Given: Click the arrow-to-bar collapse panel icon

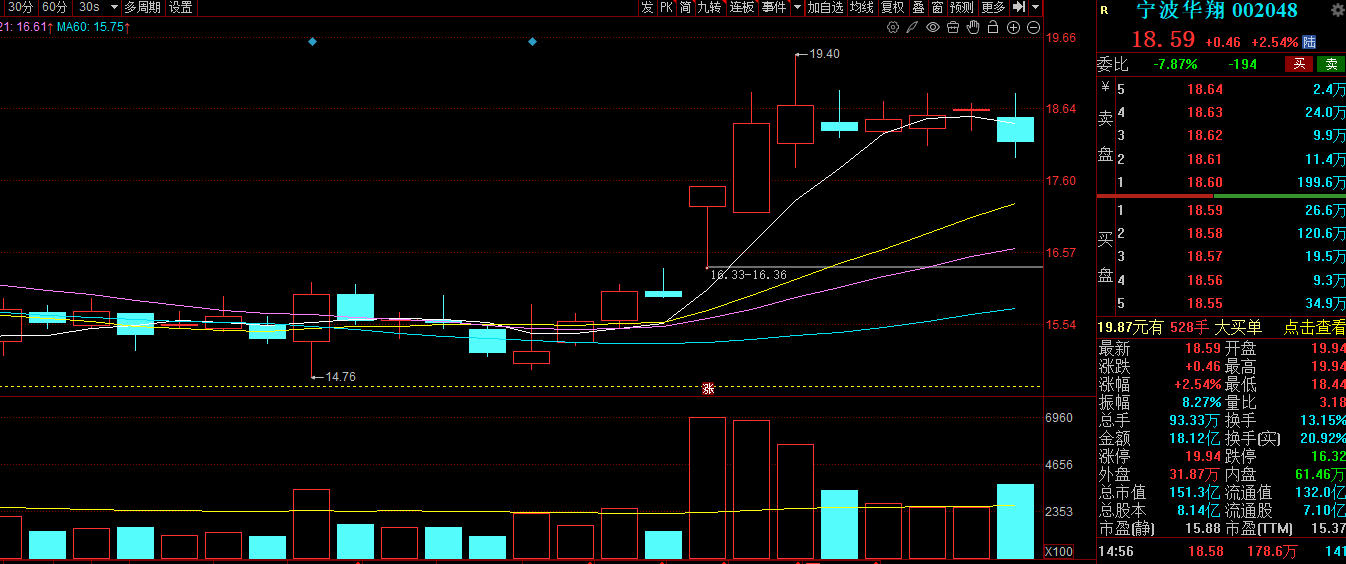Looking at the screenshot, I should (1019, 7).
